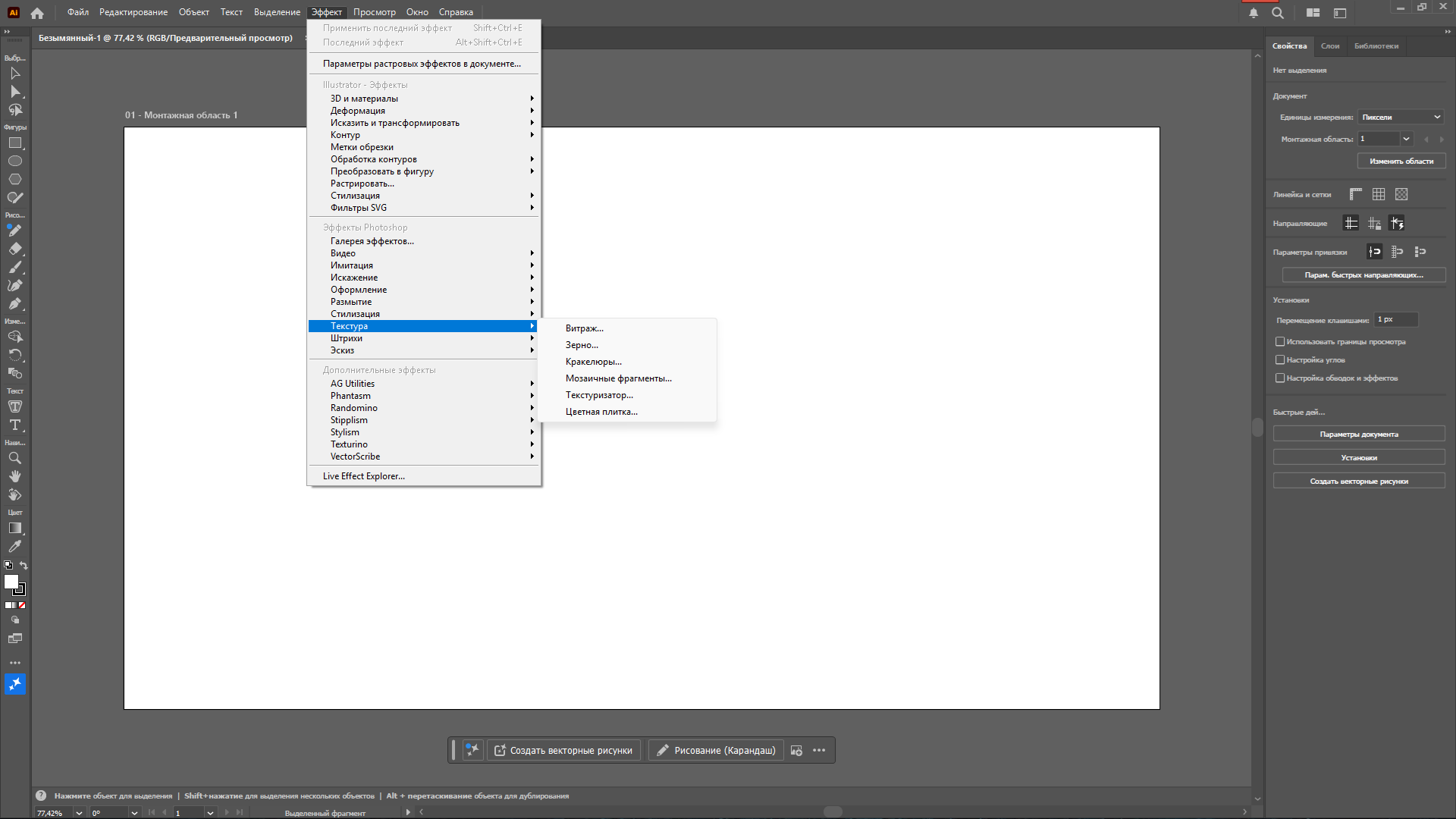The width and height of the screenshot is (1456, 819).
Task: Expand 'Phantasm' submenu
Action: 424,396
